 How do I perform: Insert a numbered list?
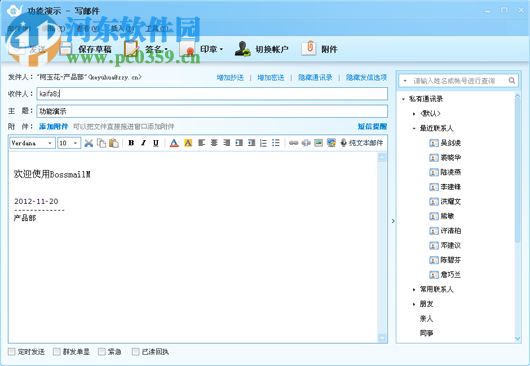263,143
